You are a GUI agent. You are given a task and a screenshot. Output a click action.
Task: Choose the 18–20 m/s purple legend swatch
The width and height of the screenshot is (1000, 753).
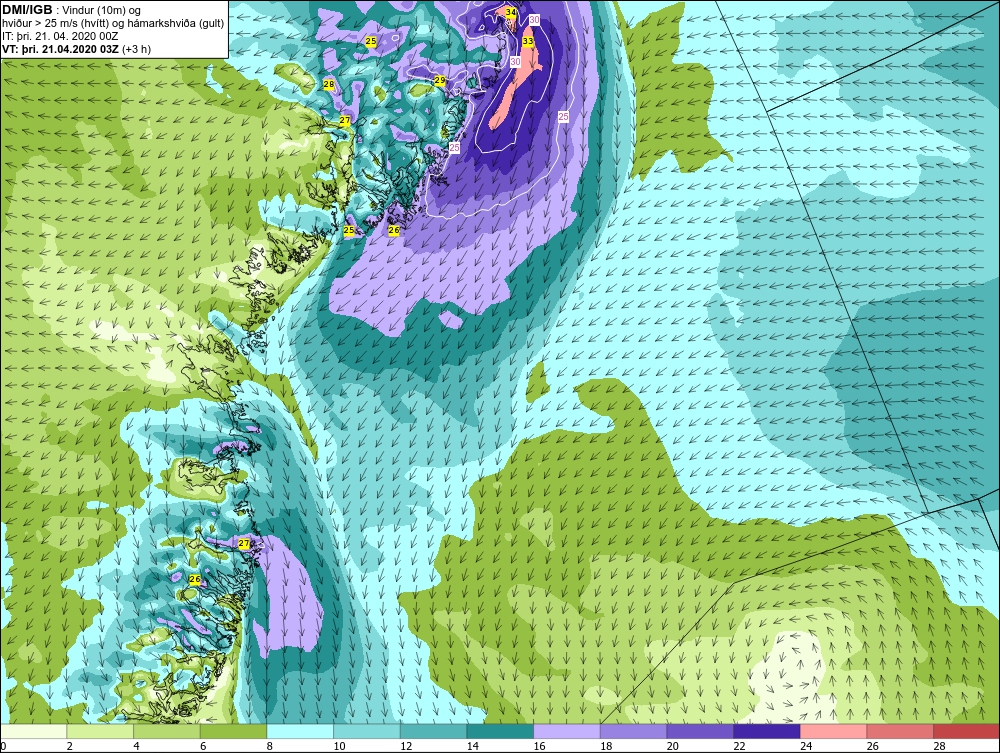pyautogui.click(x=633, y=731)
